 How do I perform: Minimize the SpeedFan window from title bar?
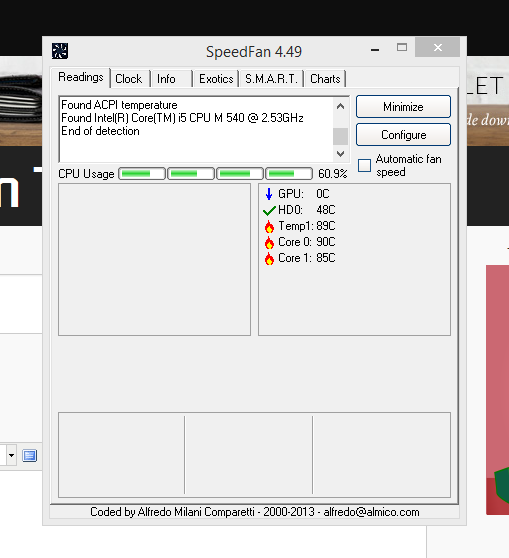(375, 49)
